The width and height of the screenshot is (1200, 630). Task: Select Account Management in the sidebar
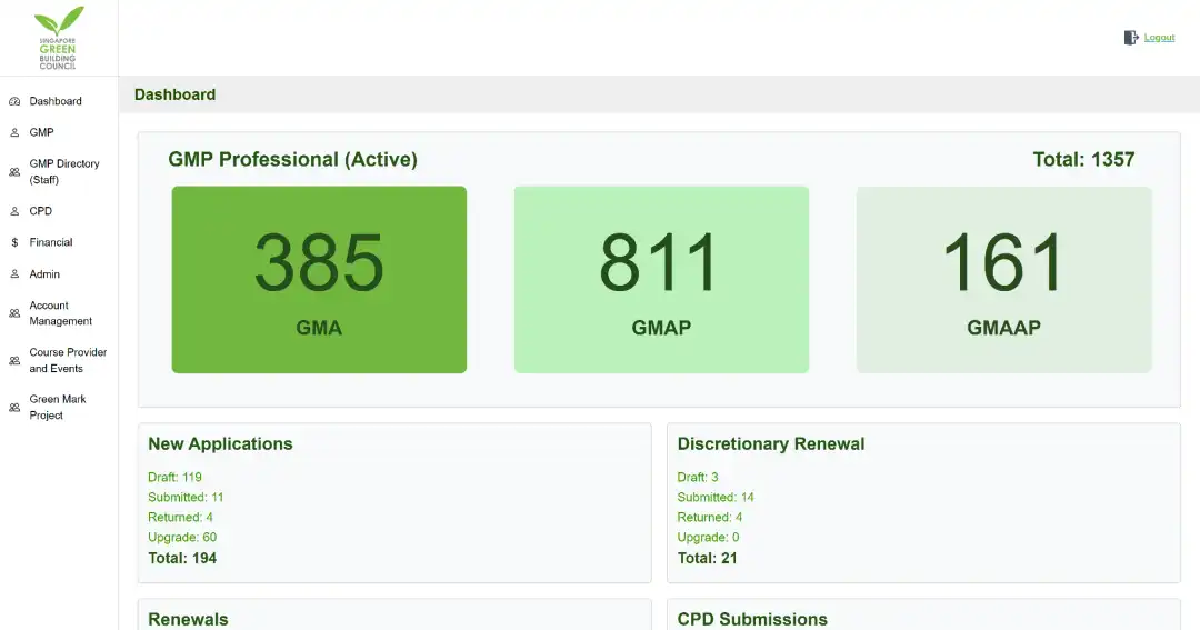click(x=60, y=313)
